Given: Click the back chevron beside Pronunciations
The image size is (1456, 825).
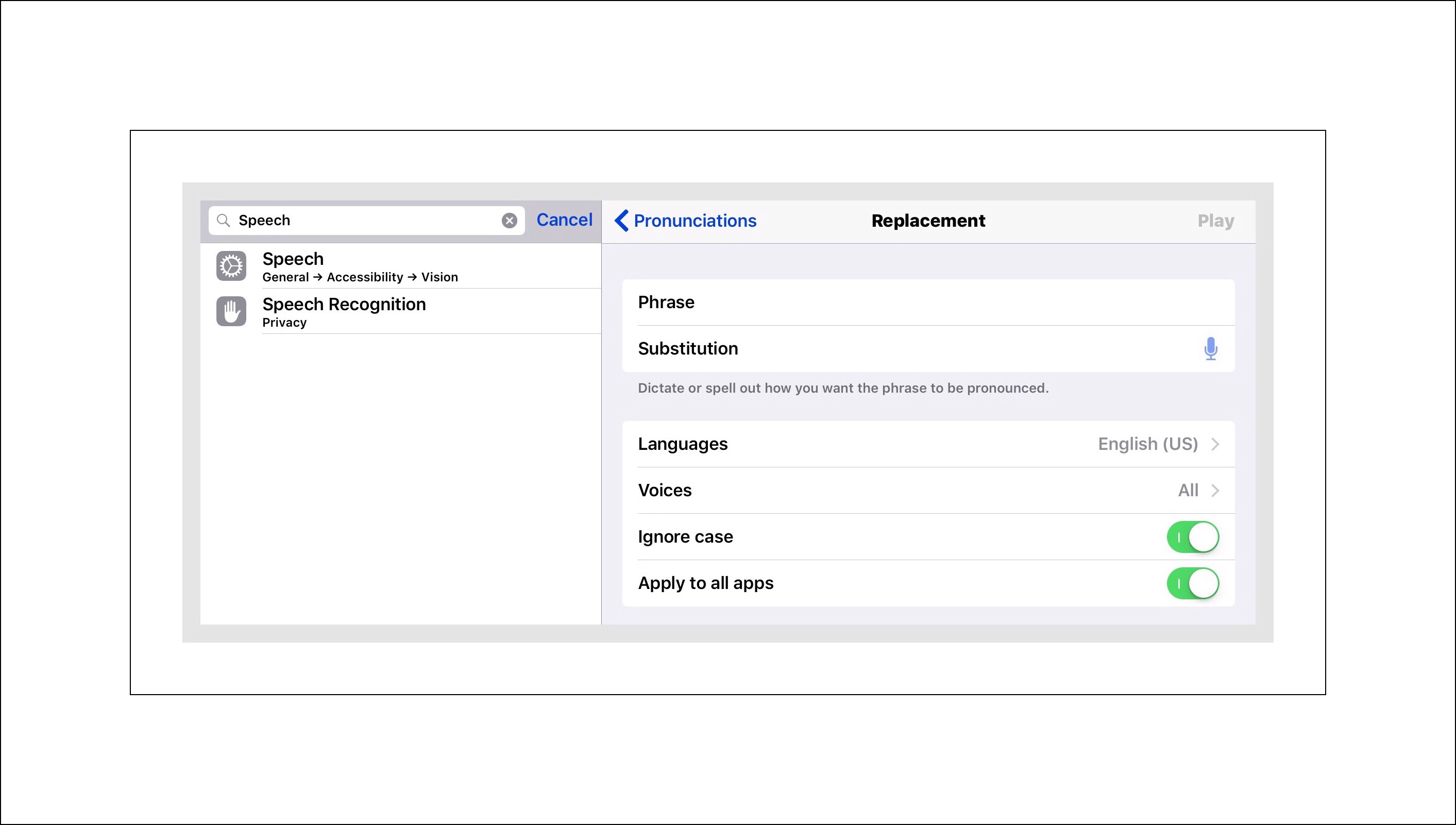Looking at the screenshot, I should point(621,221).
